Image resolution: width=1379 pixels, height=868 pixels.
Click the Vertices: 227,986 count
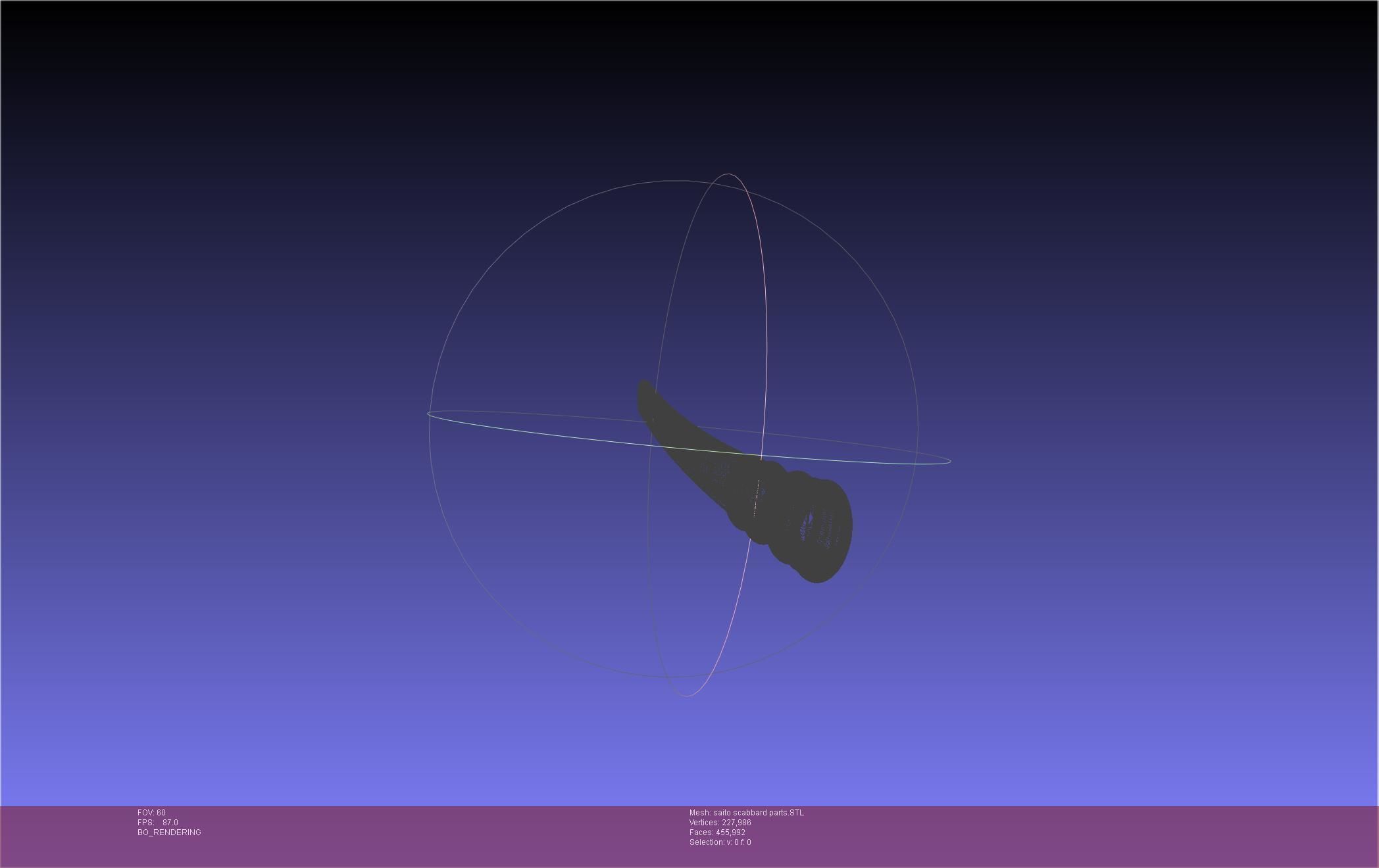coord(720,823)
